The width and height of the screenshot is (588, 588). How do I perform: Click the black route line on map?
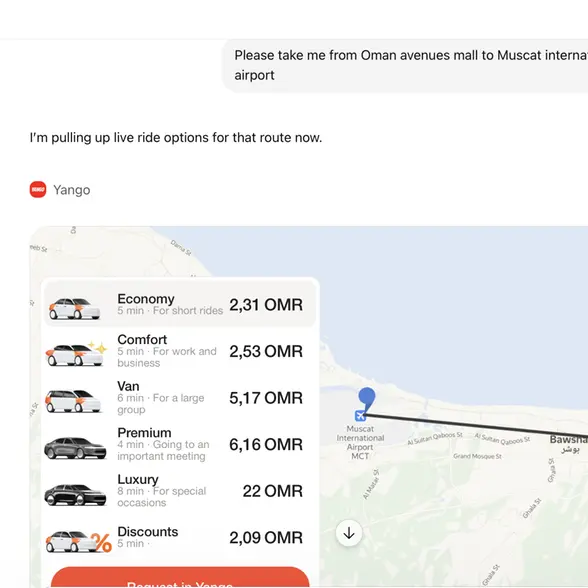click(x=476, y=426)
